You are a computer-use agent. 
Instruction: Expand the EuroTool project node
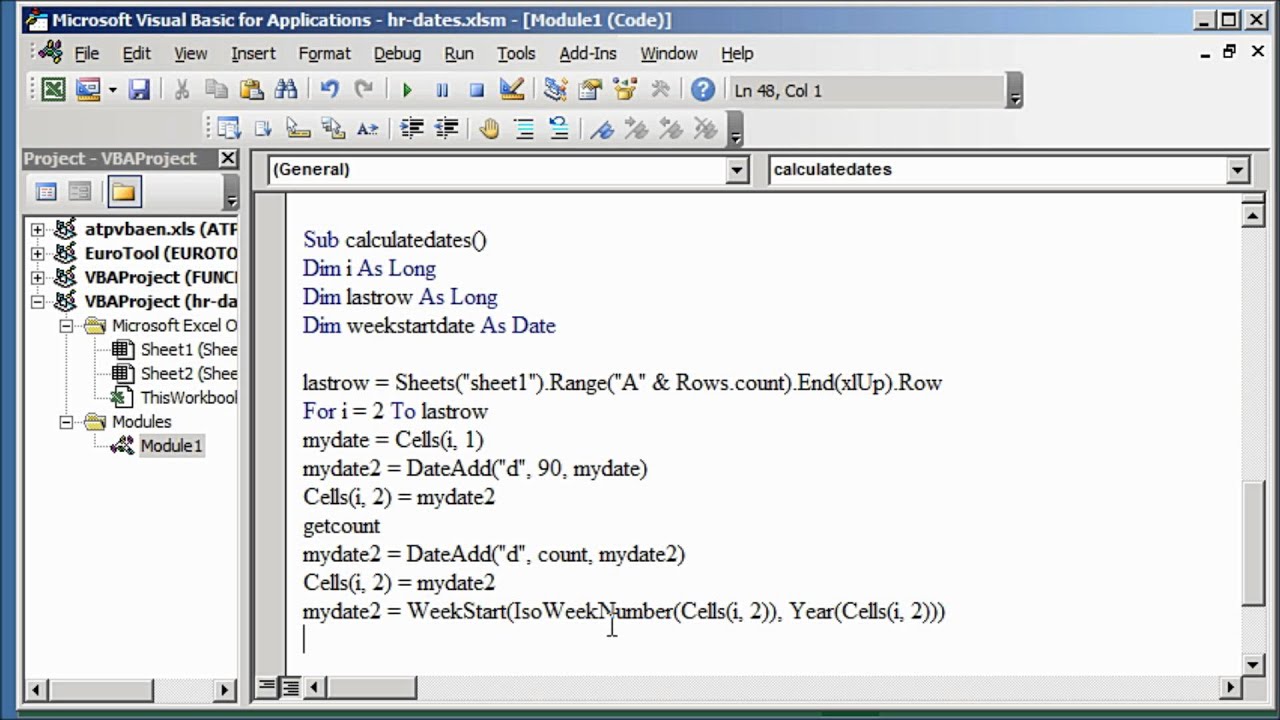(38, 253)
